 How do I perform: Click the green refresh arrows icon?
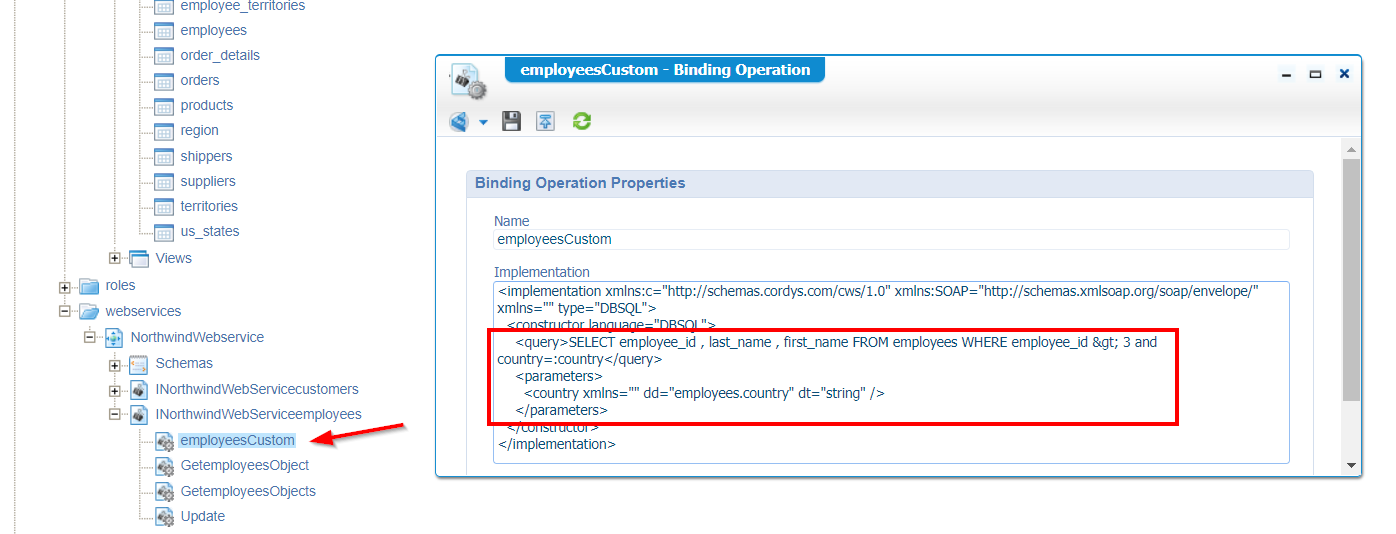click(581, 122)
